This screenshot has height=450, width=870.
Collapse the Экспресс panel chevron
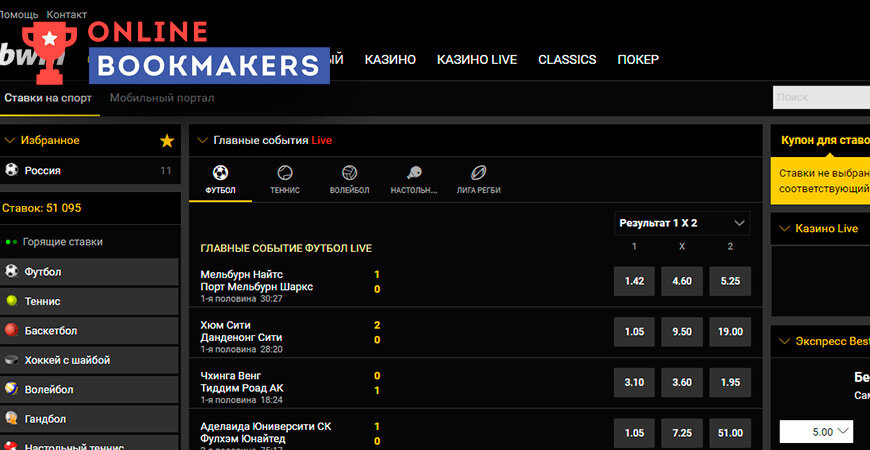784,341
